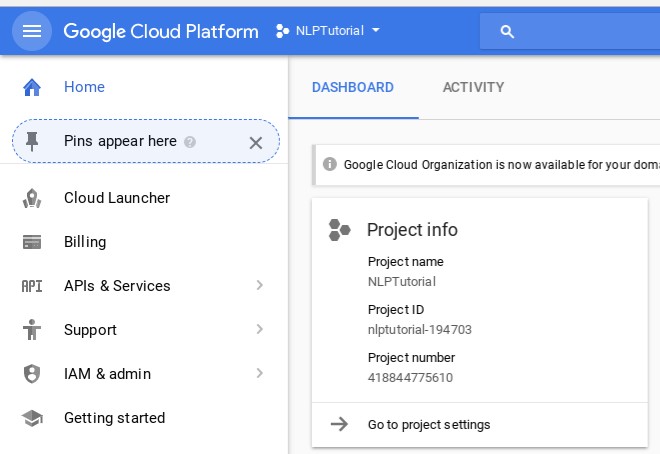Viewport: 660px width, 454px height.
Task: Click the Home house icon
Action: 32,87
